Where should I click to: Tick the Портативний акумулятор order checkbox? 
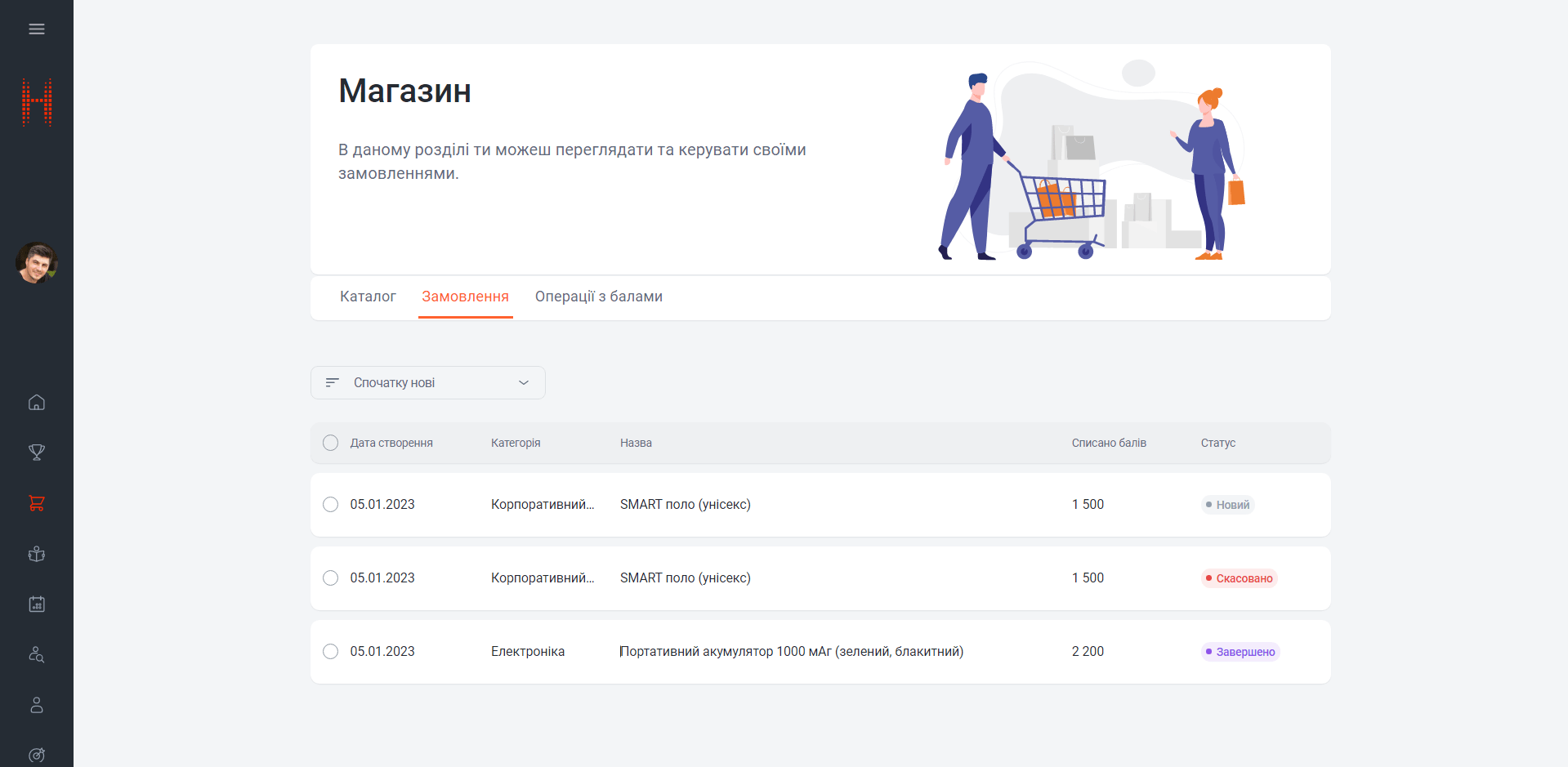click(x=330, y=652)
